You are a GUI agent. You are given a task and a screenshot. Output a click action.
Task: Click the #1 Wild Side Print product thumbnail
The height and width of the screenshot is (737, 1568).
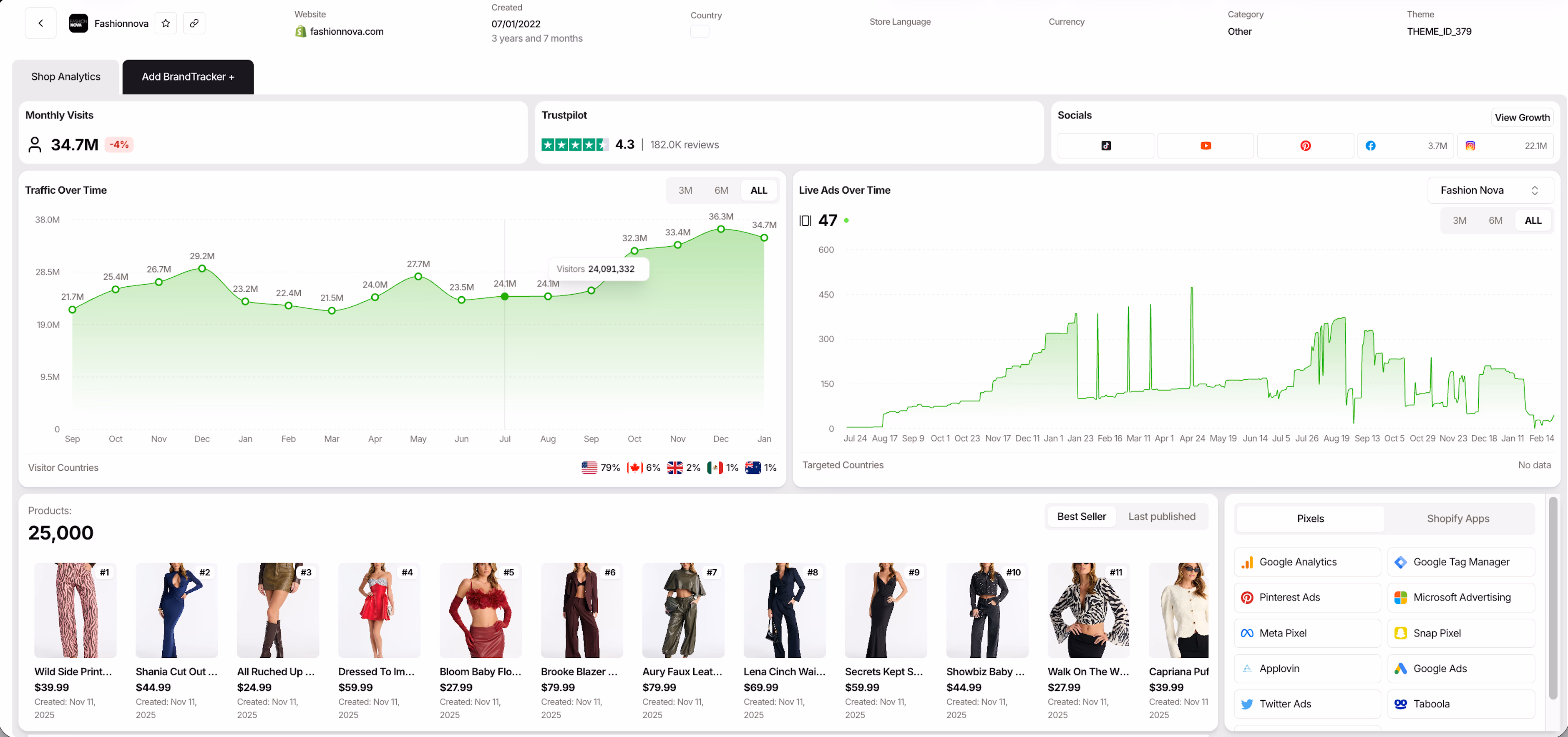(x=75, y=610)
